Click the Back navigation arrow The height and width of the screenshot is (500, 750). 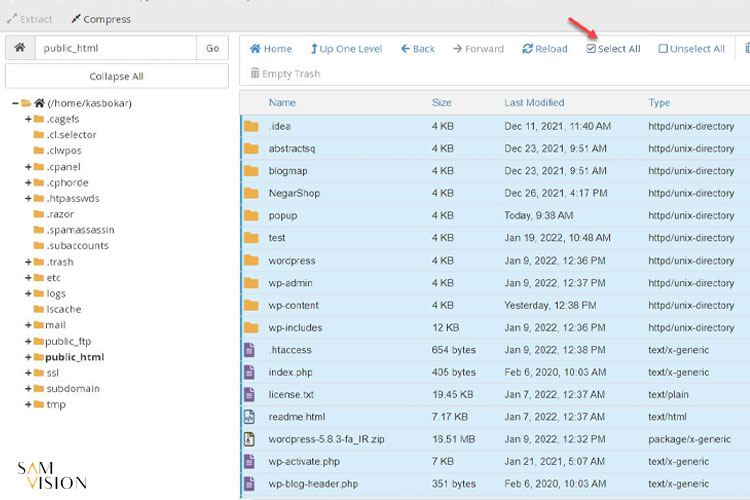click(x=417, y=48)
